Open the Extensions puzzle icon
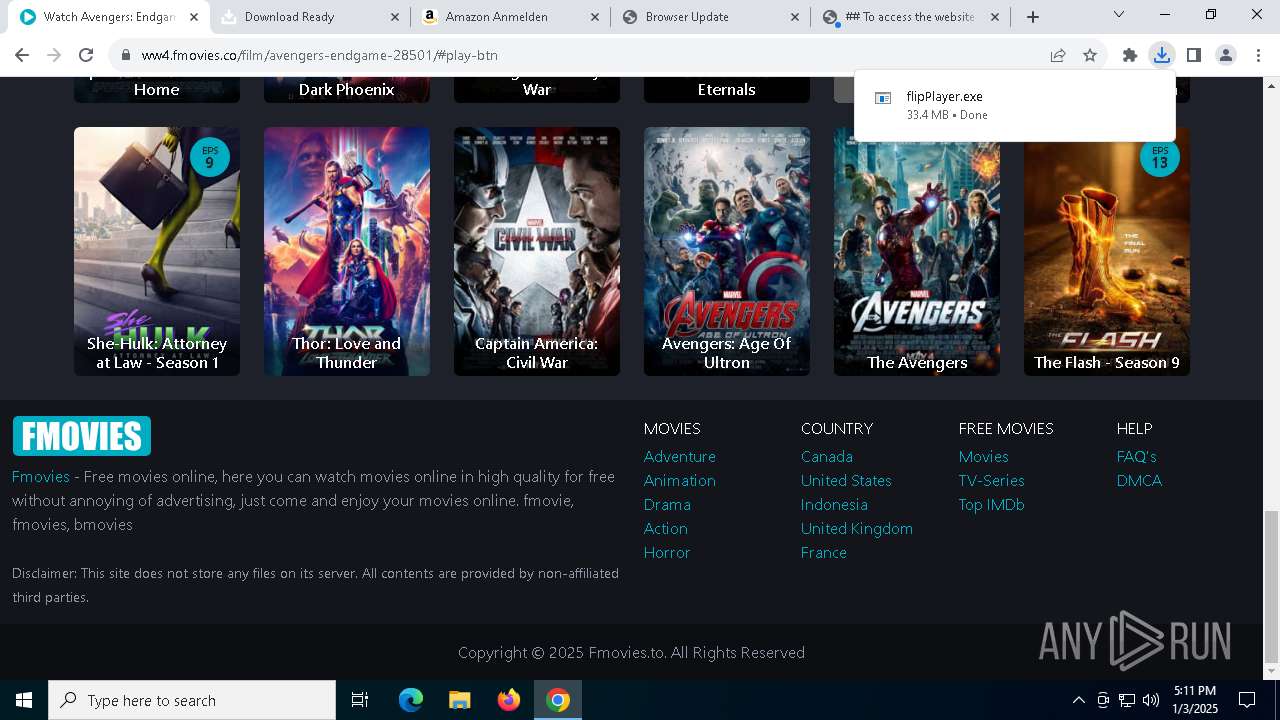The height and width of the screenshot is (720, 1280). 1130,55
